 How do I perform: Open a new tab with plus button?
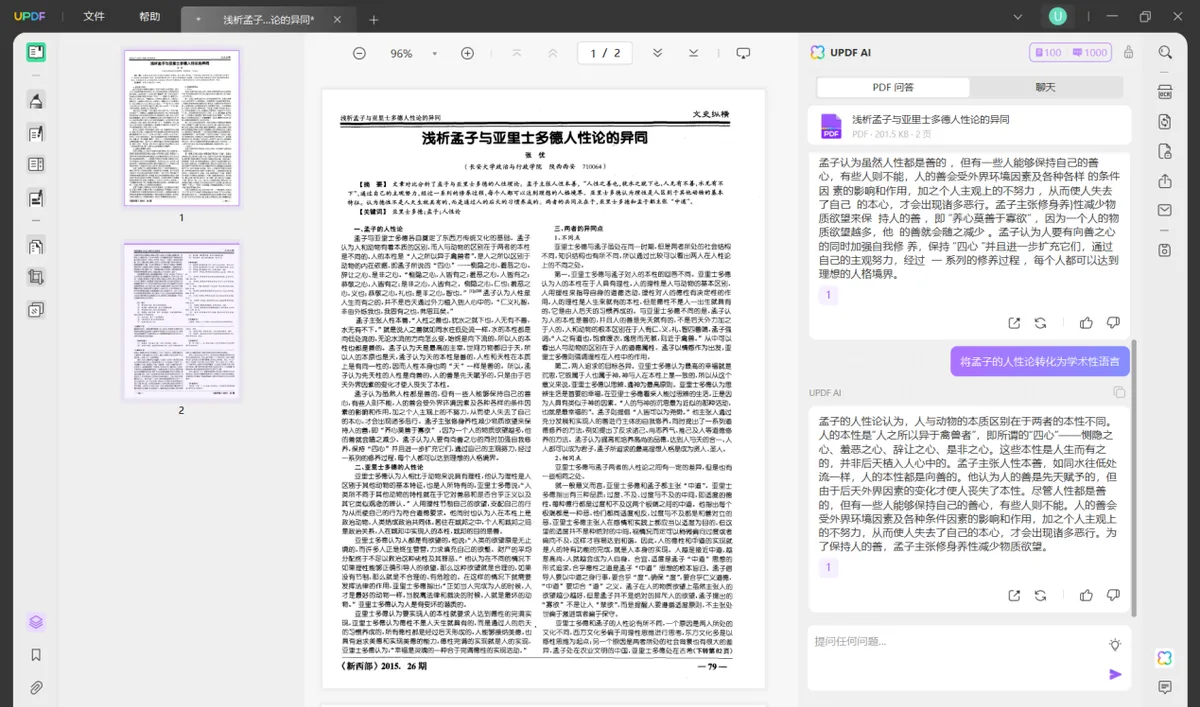(x=374, y=20)
